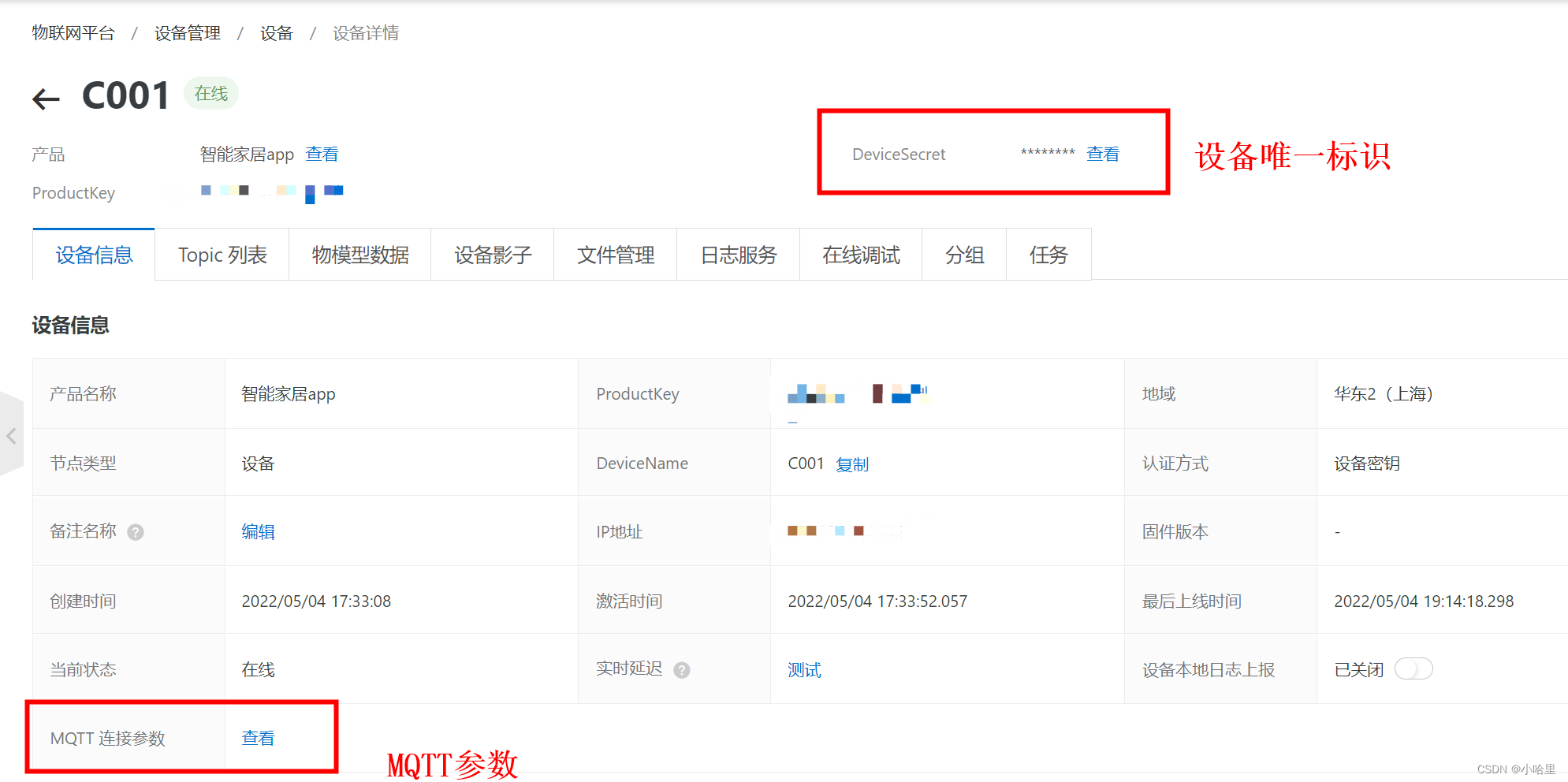The height and width of the screenshot is (782, 1568).
Task: Click 查看 to reveal the DeviceSecret
Action: [1103, 154]
